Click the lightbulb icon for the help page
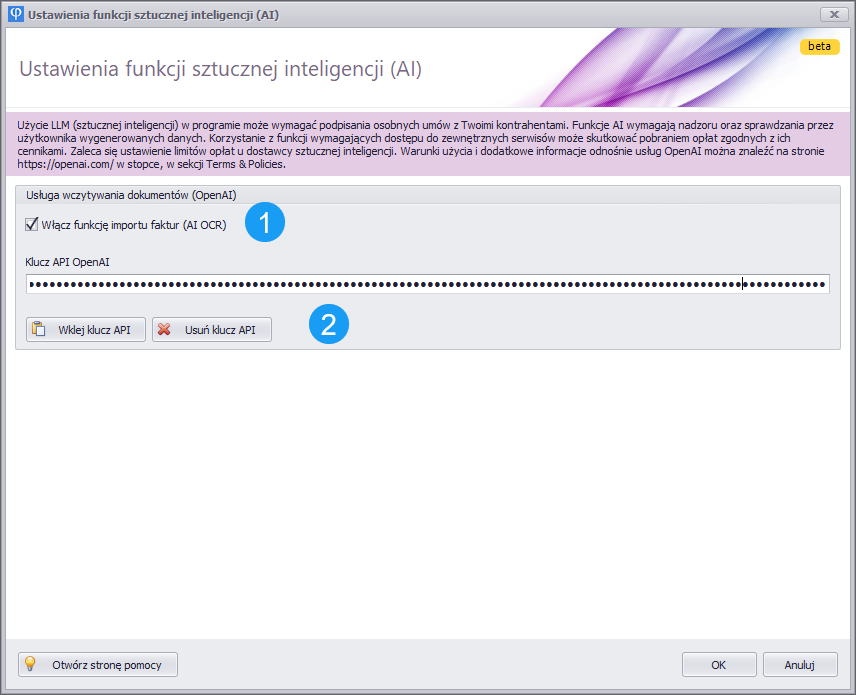Image resolution: width=856 pixels, height=695 pixels. pyautogui.click(x=31, y=664)
